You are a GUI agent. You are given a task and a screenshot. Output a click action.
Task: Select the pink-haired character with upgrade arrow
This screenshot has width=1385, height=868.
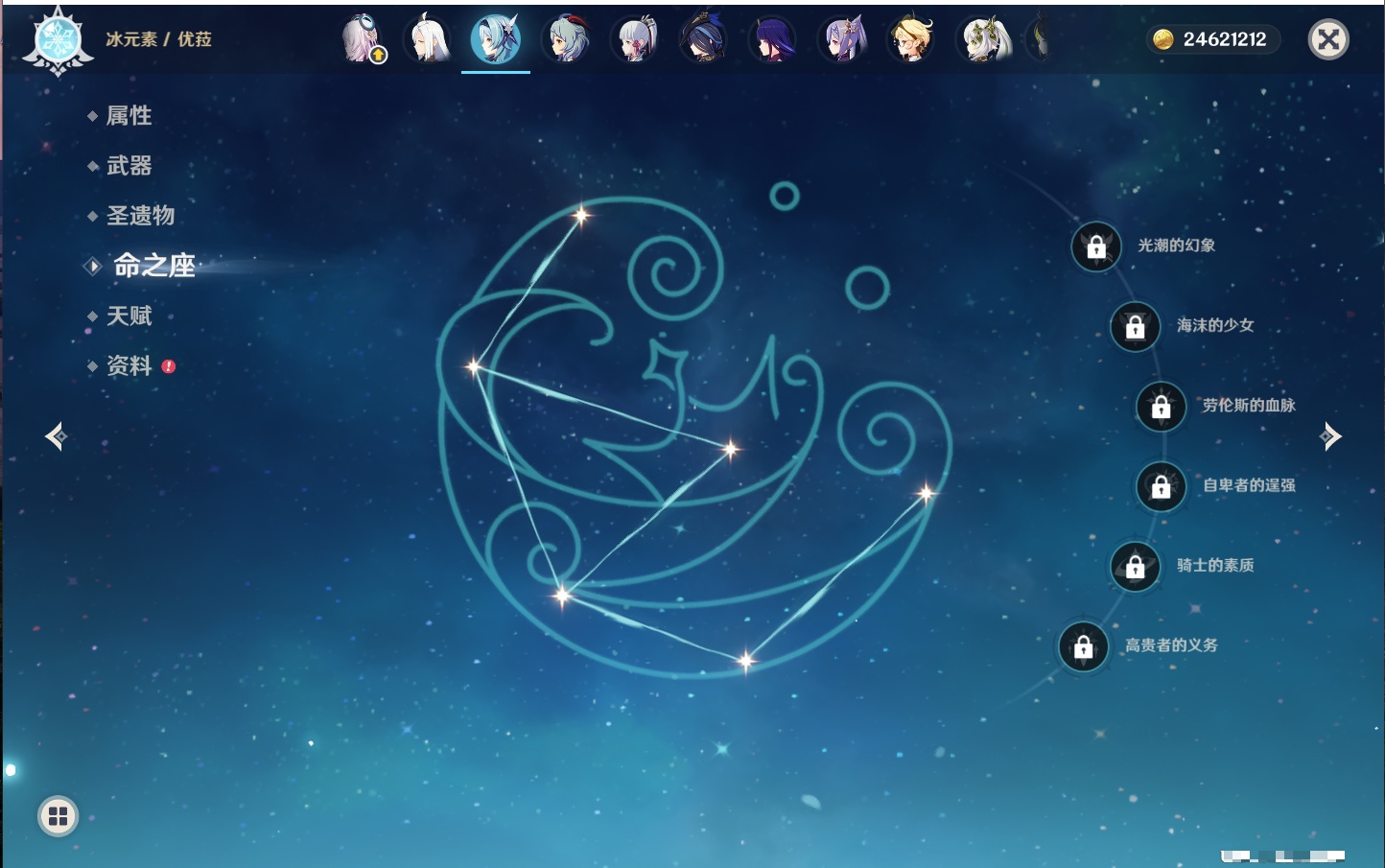362,39
